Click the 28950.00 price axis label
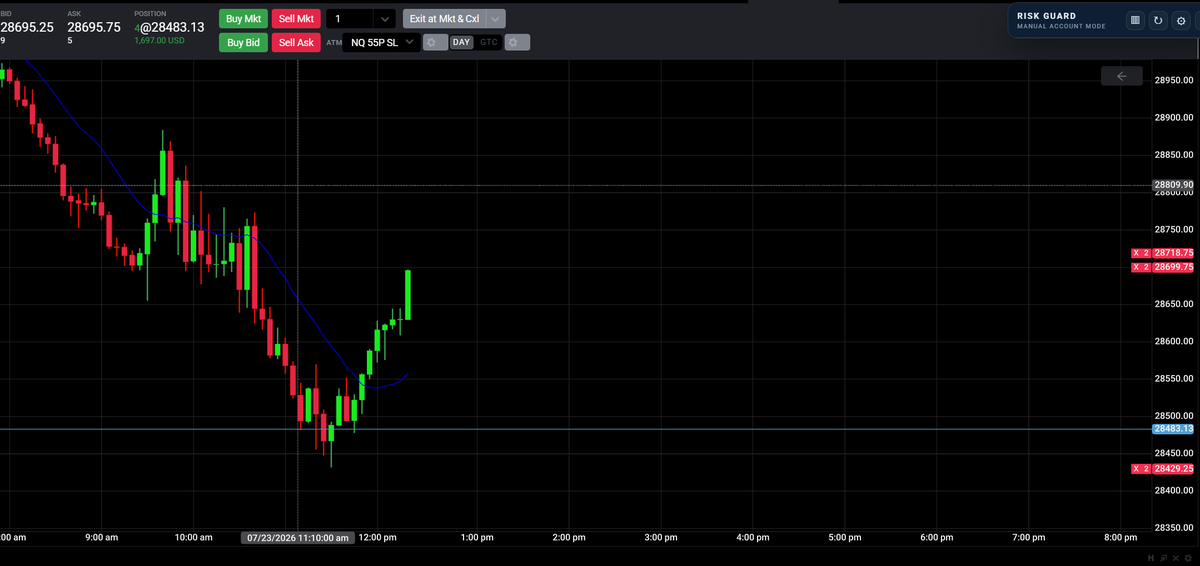 pyautogui.click(x=1174, y=80)
